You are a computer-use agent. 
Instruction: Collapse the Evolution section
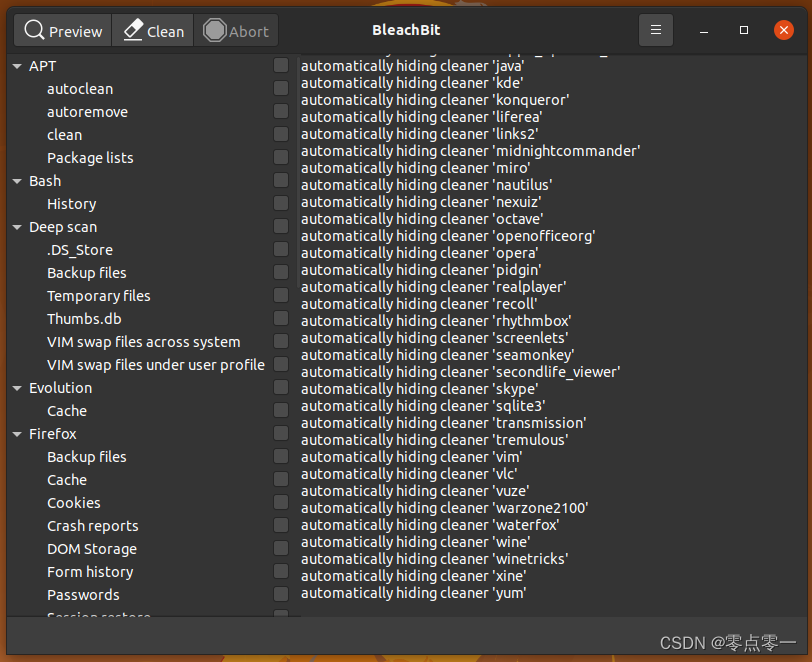click(16, 387)
